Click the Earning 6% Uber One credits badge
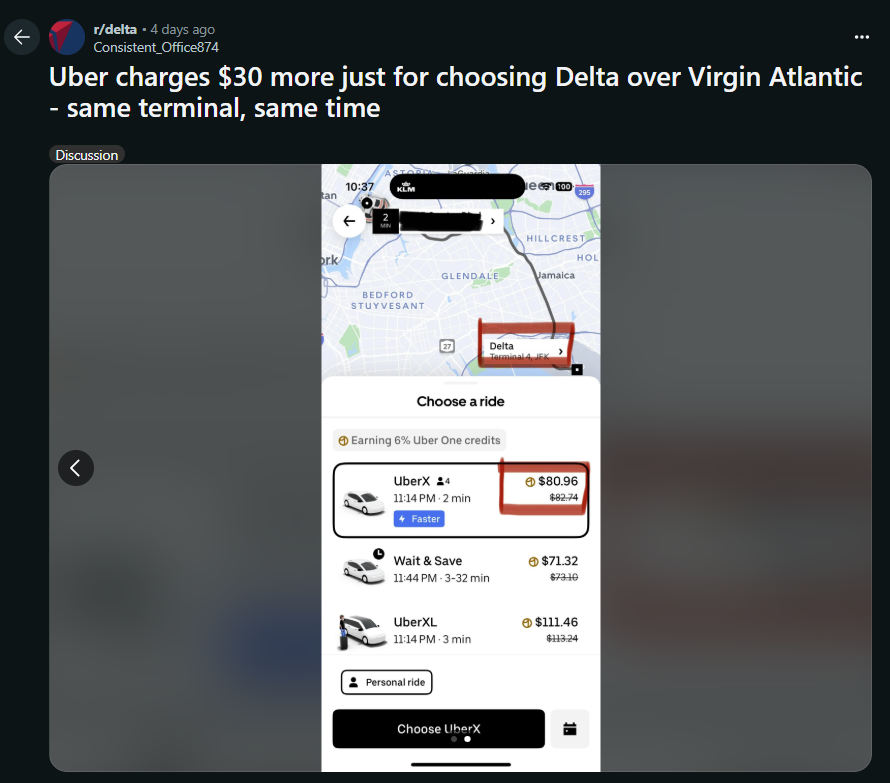 (419, 440)
